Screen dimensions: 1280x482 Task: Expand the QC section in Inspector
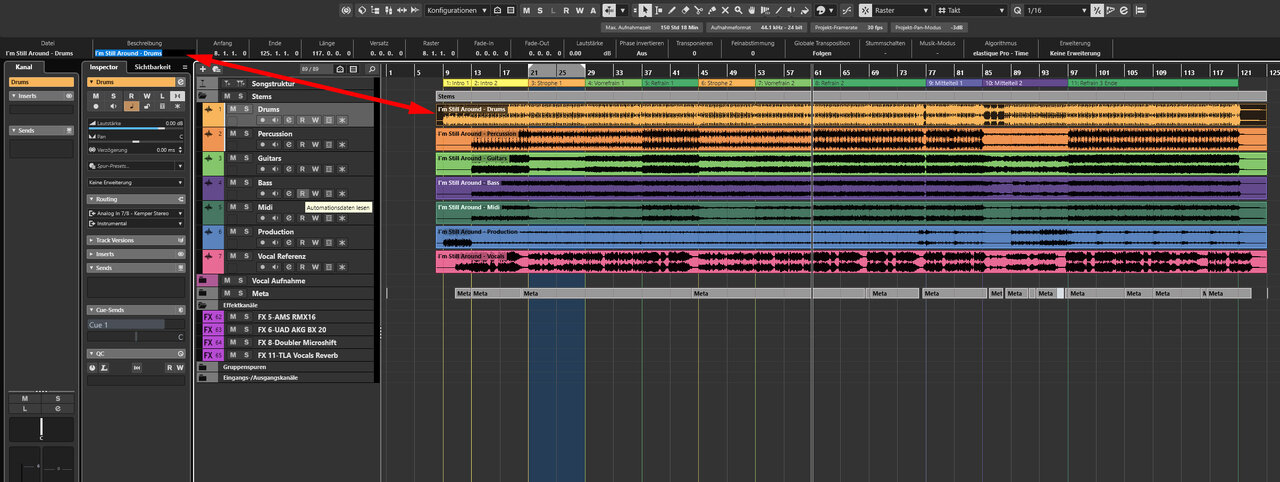(136, 353)
